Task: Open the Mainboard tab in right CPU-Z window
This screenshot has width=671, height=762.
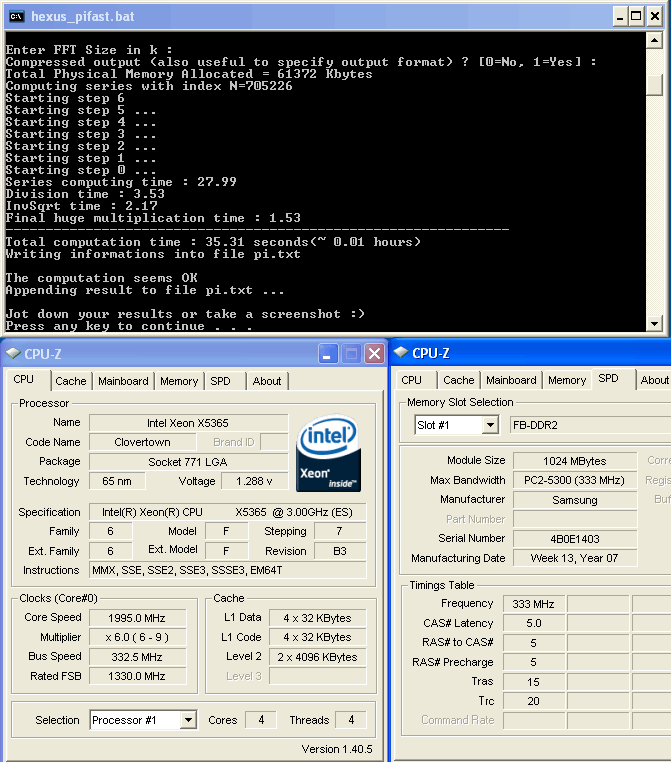Action: [511, 380]
